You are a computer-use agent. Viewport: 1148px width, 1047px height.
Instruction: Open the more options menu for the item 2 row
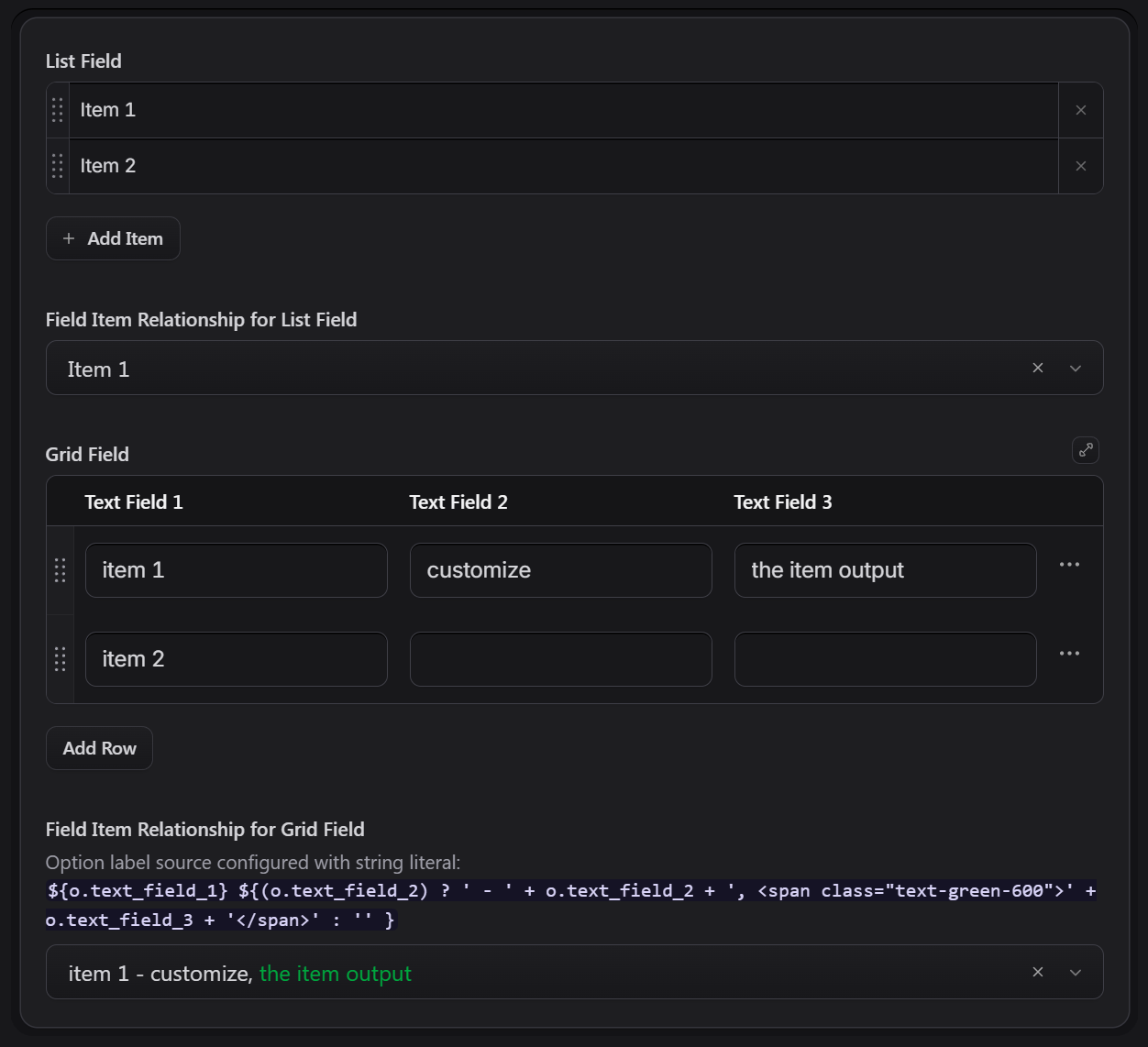tap(1069, 654)
